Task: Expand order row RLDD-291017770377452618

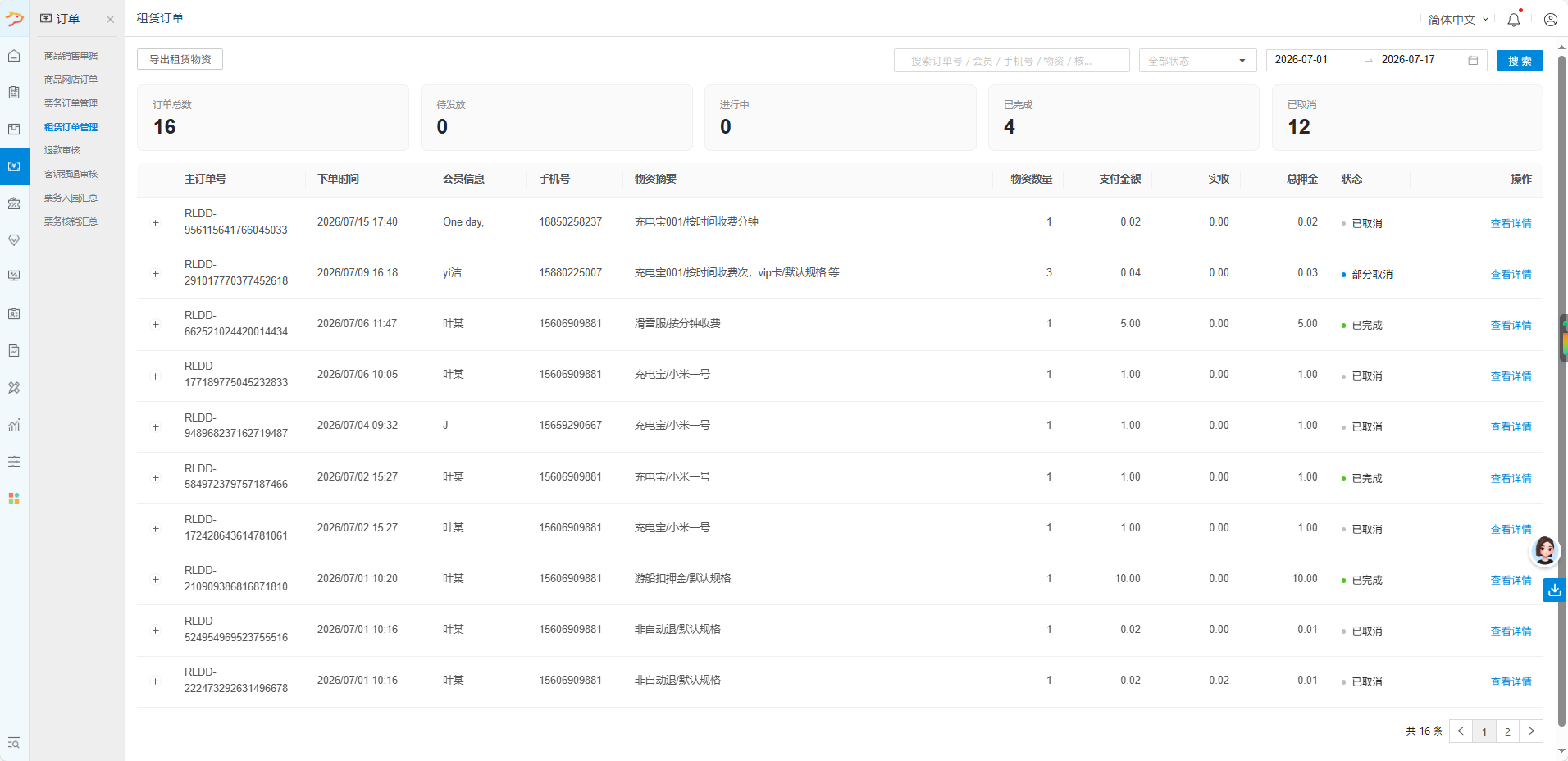Action: pos(155,274)
